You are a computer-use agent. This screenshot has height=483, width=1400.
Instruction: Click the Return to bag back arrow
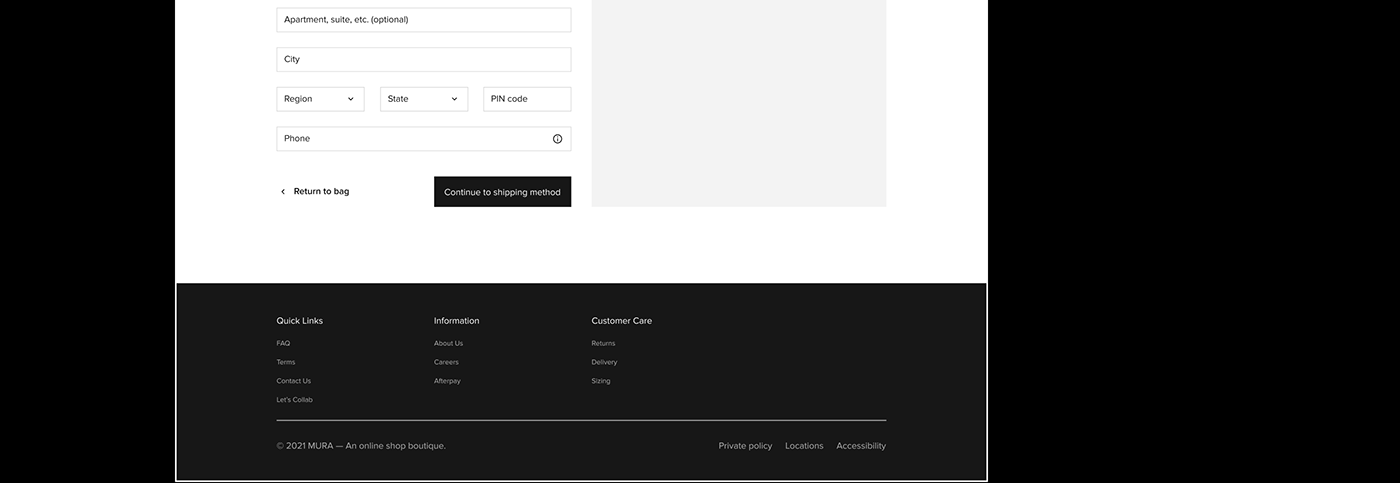pyautogui.click(x=283, y=192)
